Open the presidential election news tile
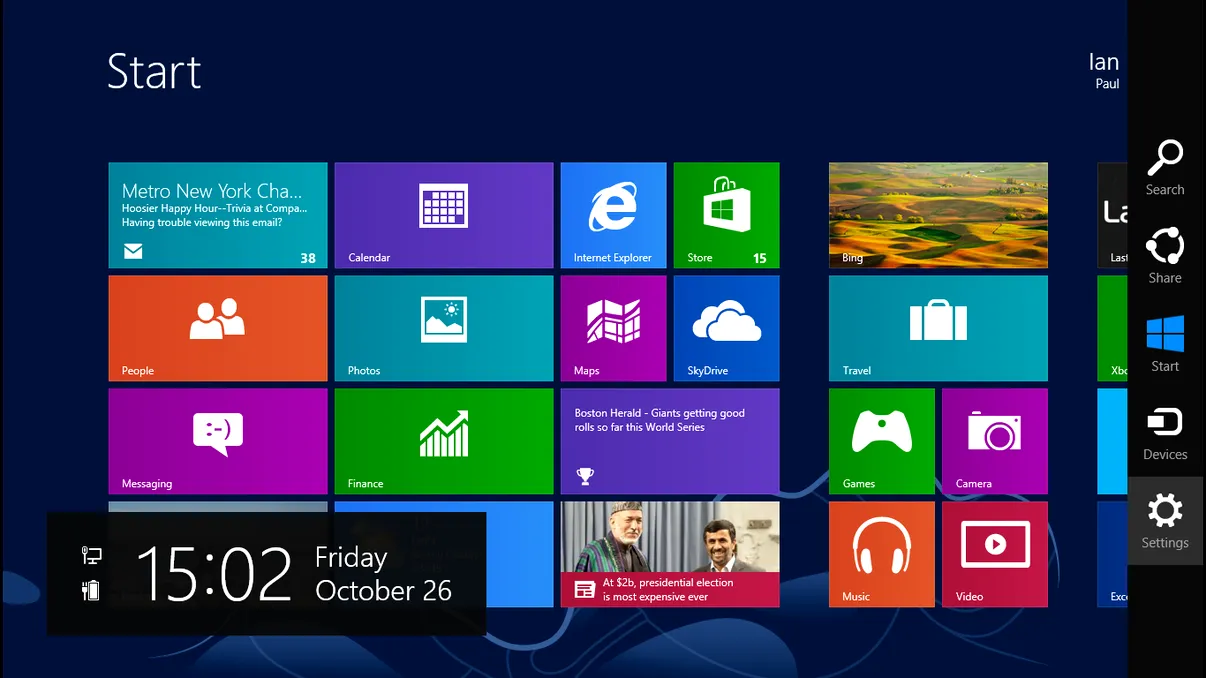 pos(669,554)
